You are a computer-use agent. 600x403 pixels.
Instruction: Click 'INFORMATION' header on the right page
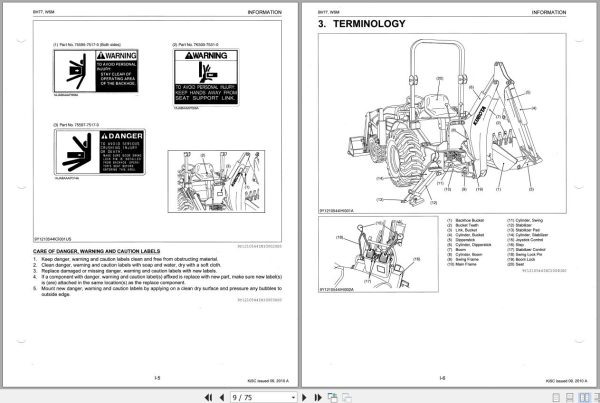(x=549, y=12)
